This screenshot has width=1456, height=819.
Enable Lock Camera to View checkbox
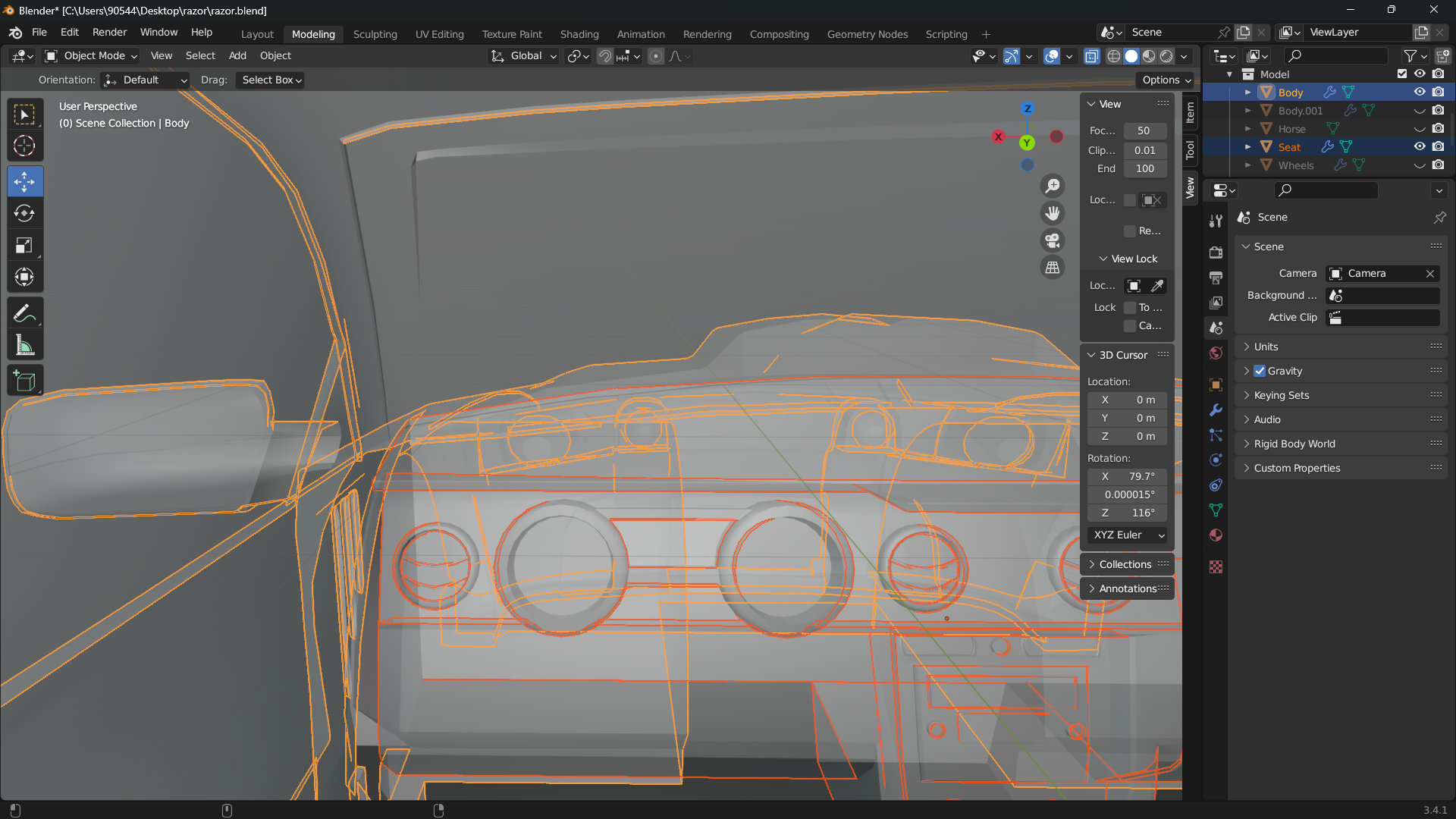tap(1130, 325)
